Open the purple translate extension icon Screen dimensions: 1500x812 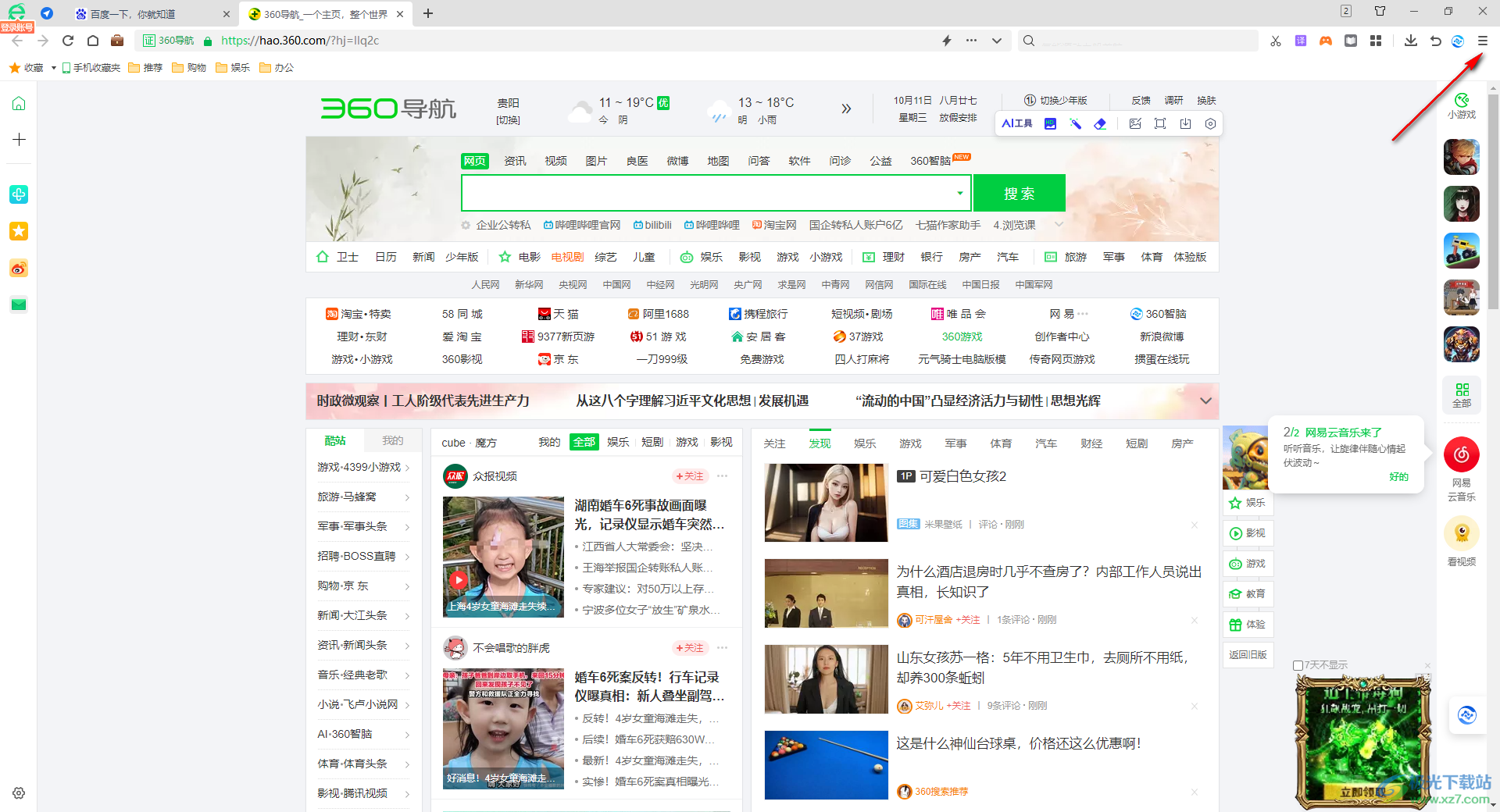pos(1301,41)
